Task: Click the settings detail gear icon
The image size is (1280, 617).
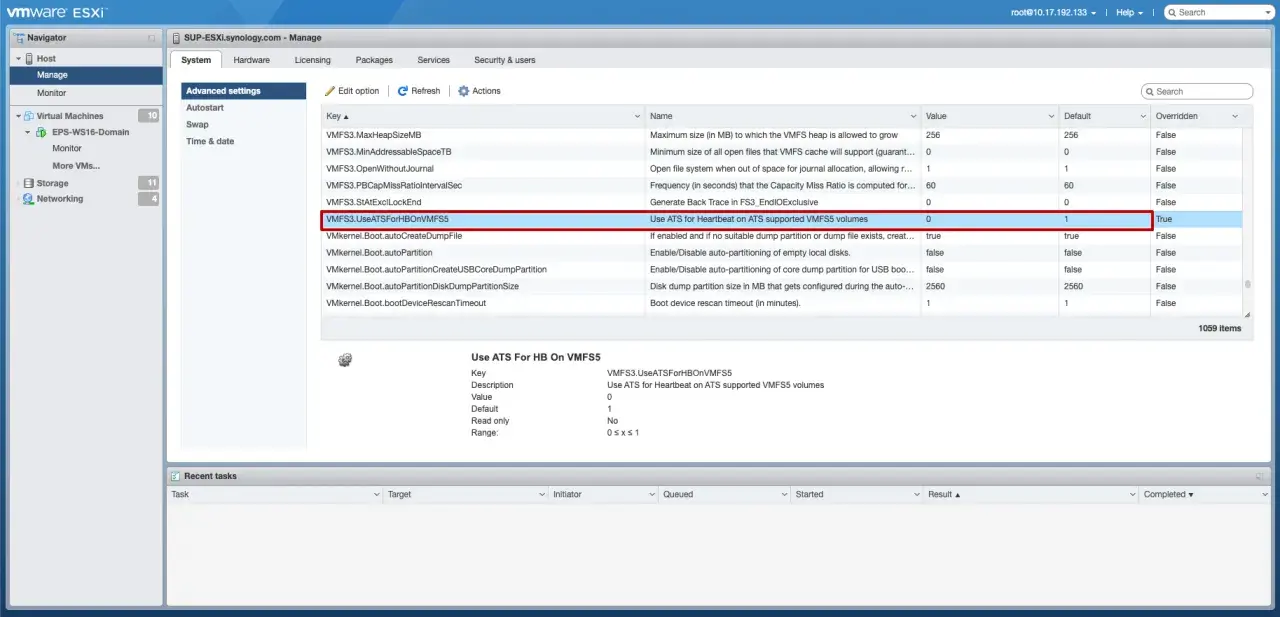Action: coord(345,360)
